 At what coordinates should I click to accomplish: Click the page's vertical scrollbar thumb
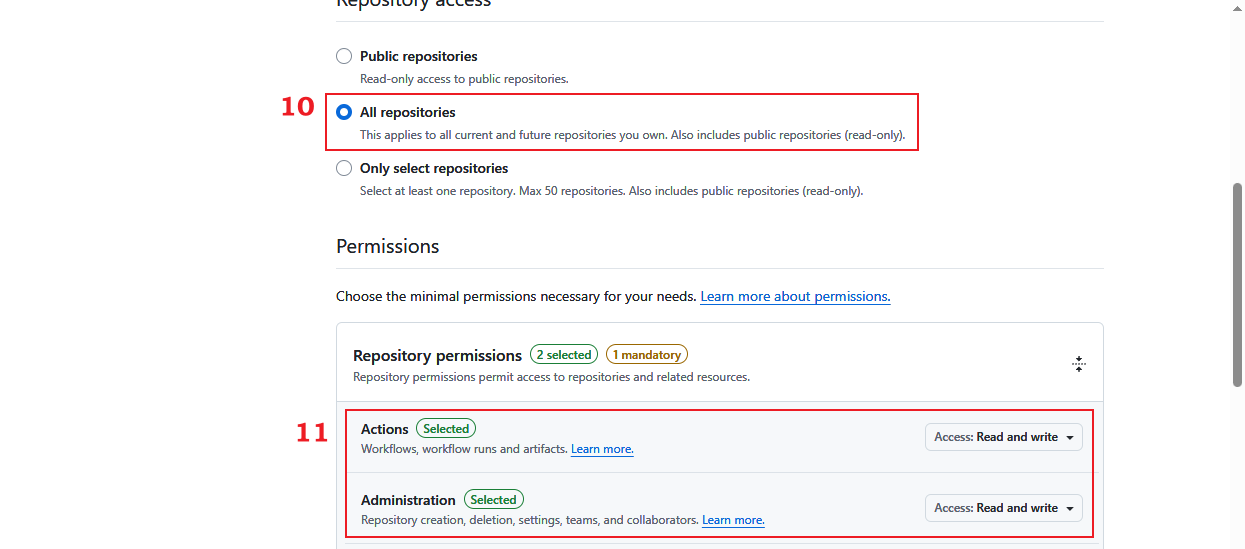(1237, 285)
